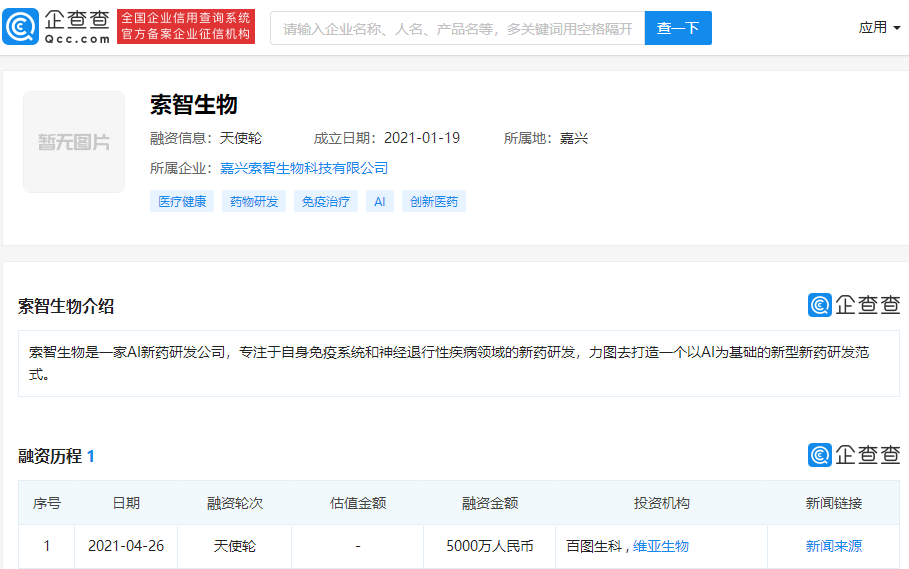
Task: Click the 天使轮 cell in the table
Action: point(235,546)
